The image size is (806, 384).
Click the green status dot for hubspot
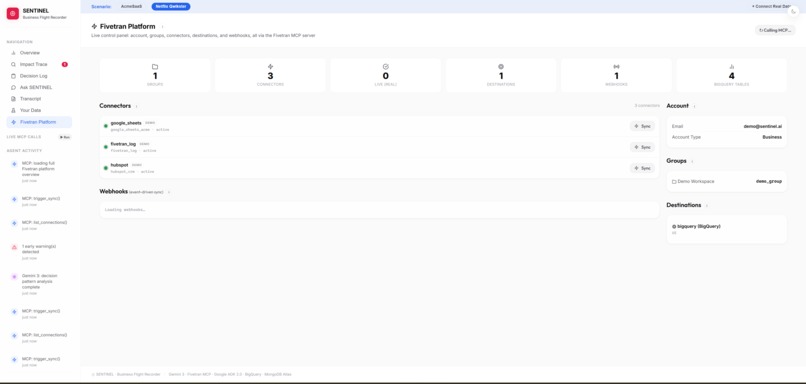click(106, 168)
